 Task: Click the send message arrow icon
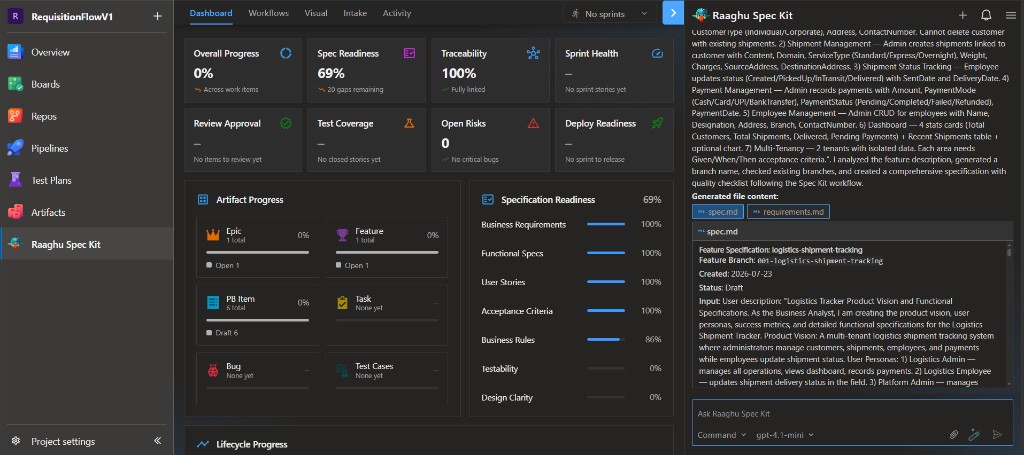pos(997,435)
